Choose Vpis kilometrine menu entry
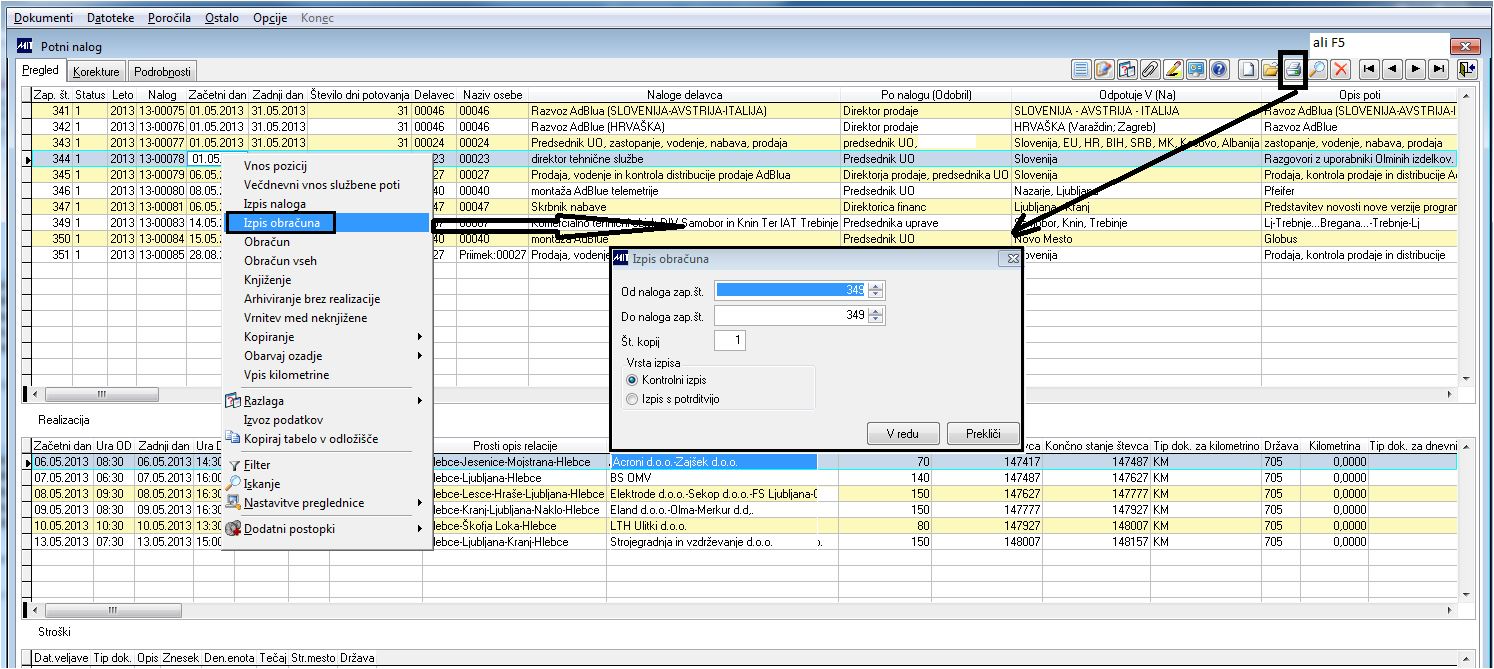Screen dimensions: 1494x669 (326, 375)
